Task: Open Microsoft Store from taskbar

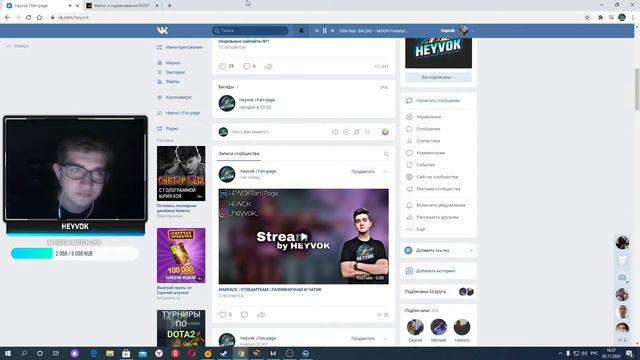Action: 126,353
